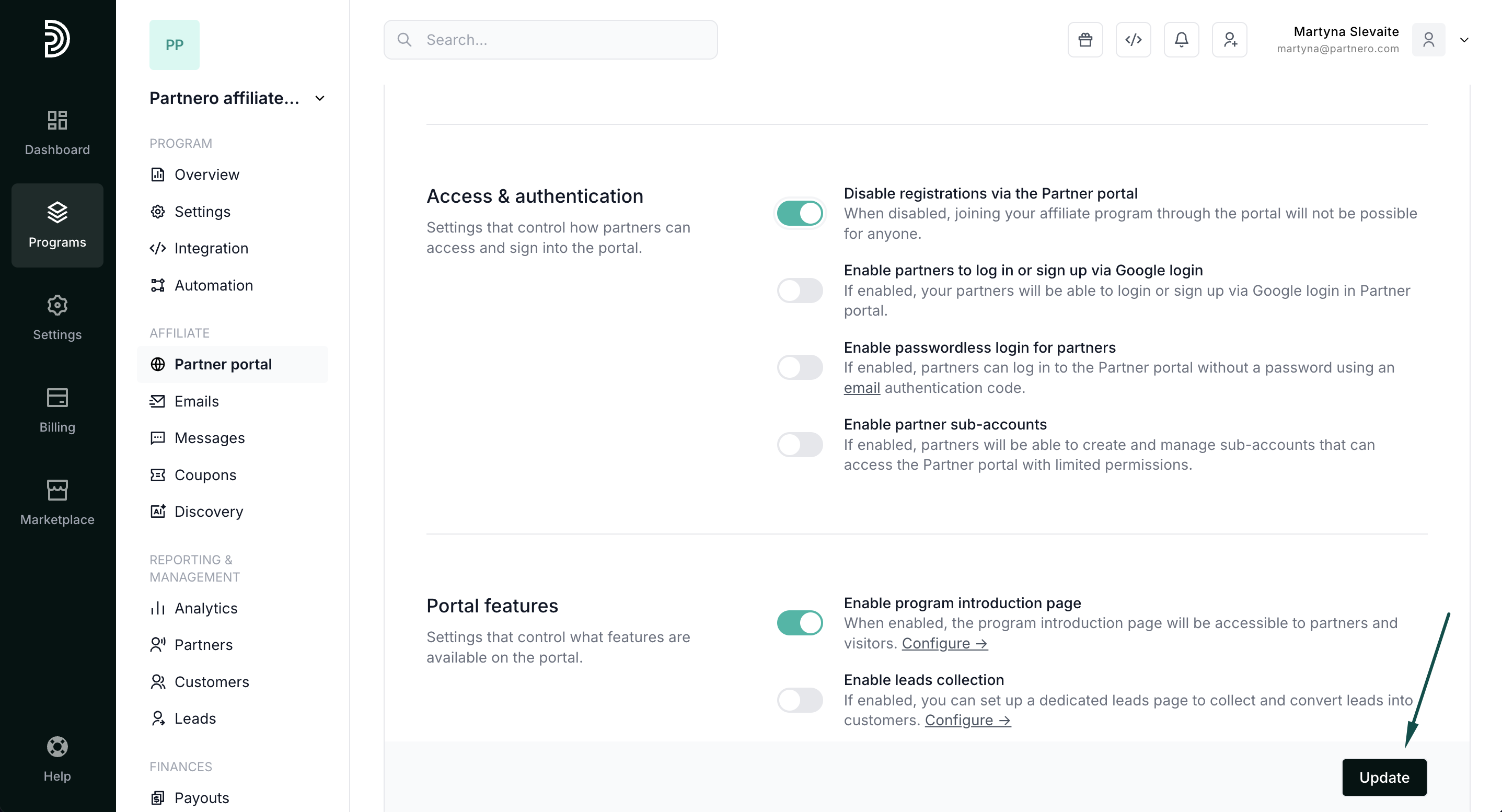The image size is (1502, 812).
Task: Enable partner sub-accounts toggle
Action: (800, 445)
